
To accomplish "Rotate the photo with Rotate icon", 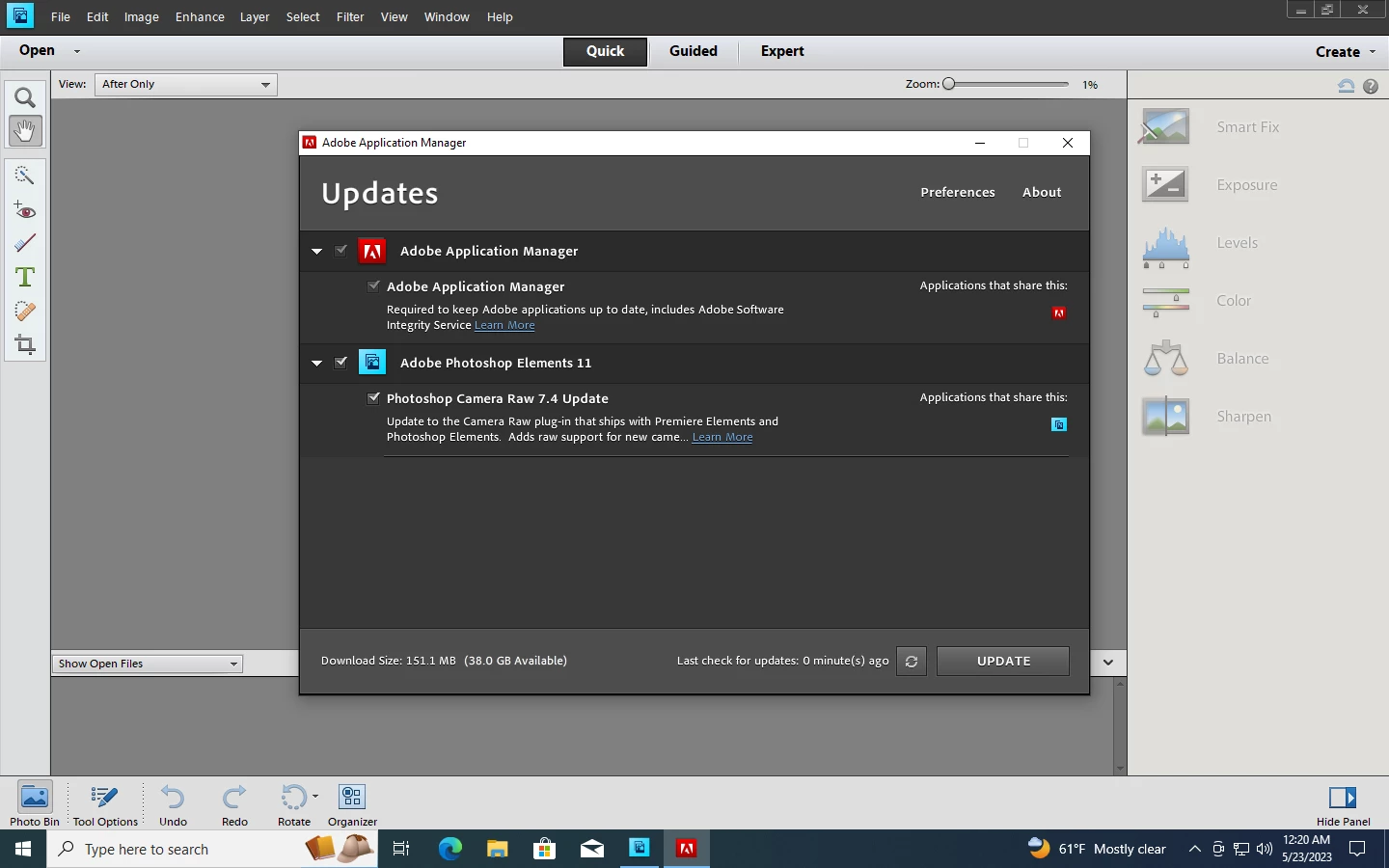I will tap(292, 797).
